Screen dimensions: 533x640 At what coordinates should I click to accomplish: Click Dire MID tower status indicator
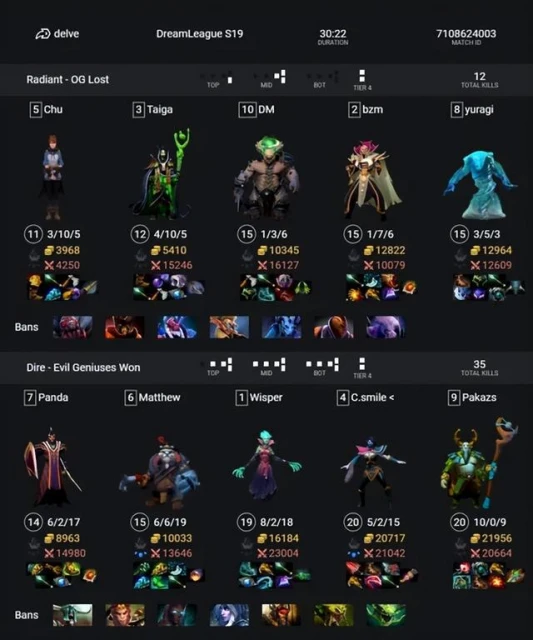(269, 364)
